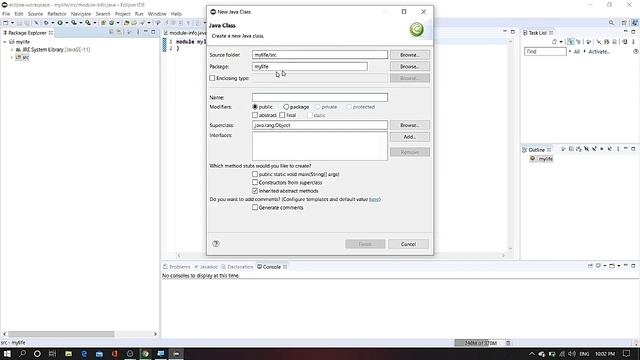Image resolution: width=640 pixels, height=360 pixels.
Task: Check Generate comments option
Action: pos(255,207)
